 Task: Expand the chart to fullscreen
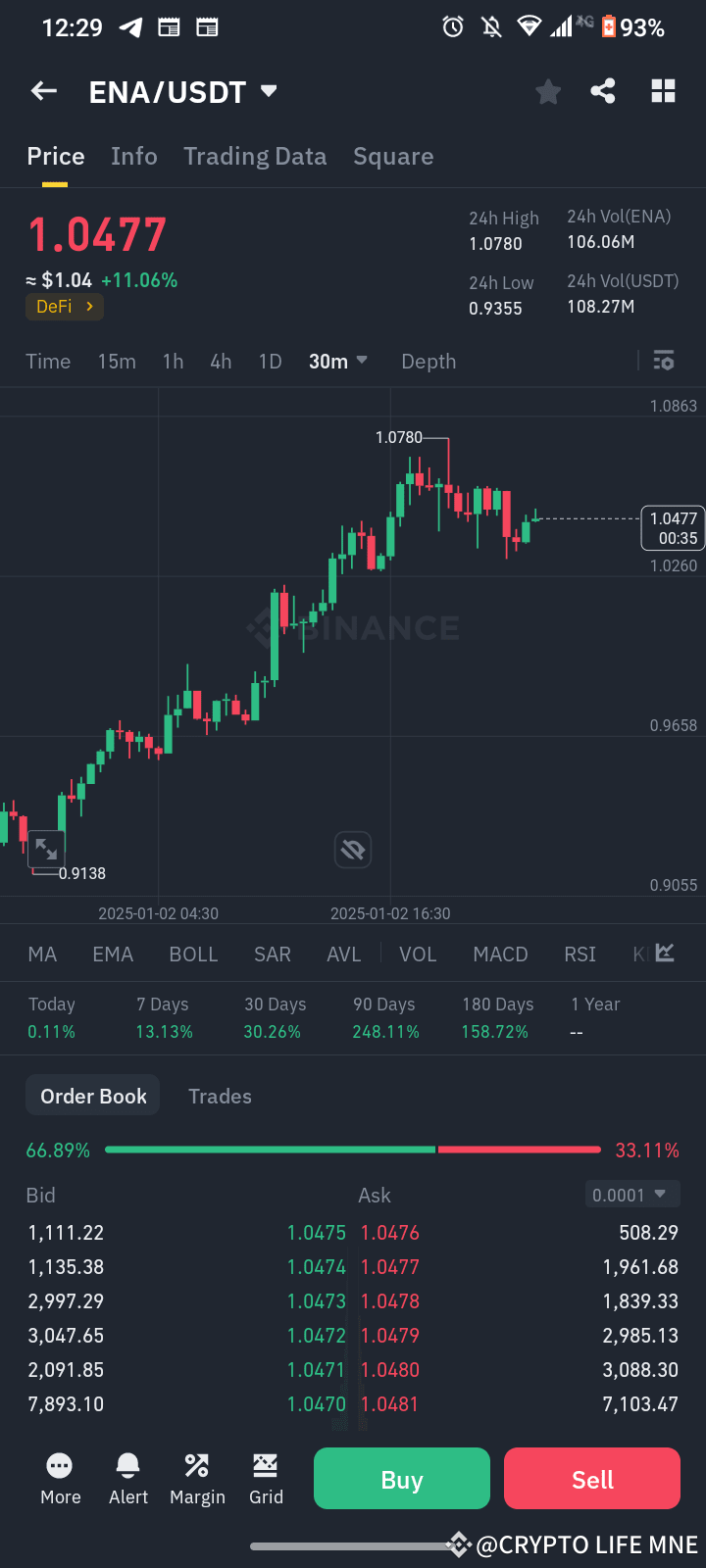click(46, 849)
